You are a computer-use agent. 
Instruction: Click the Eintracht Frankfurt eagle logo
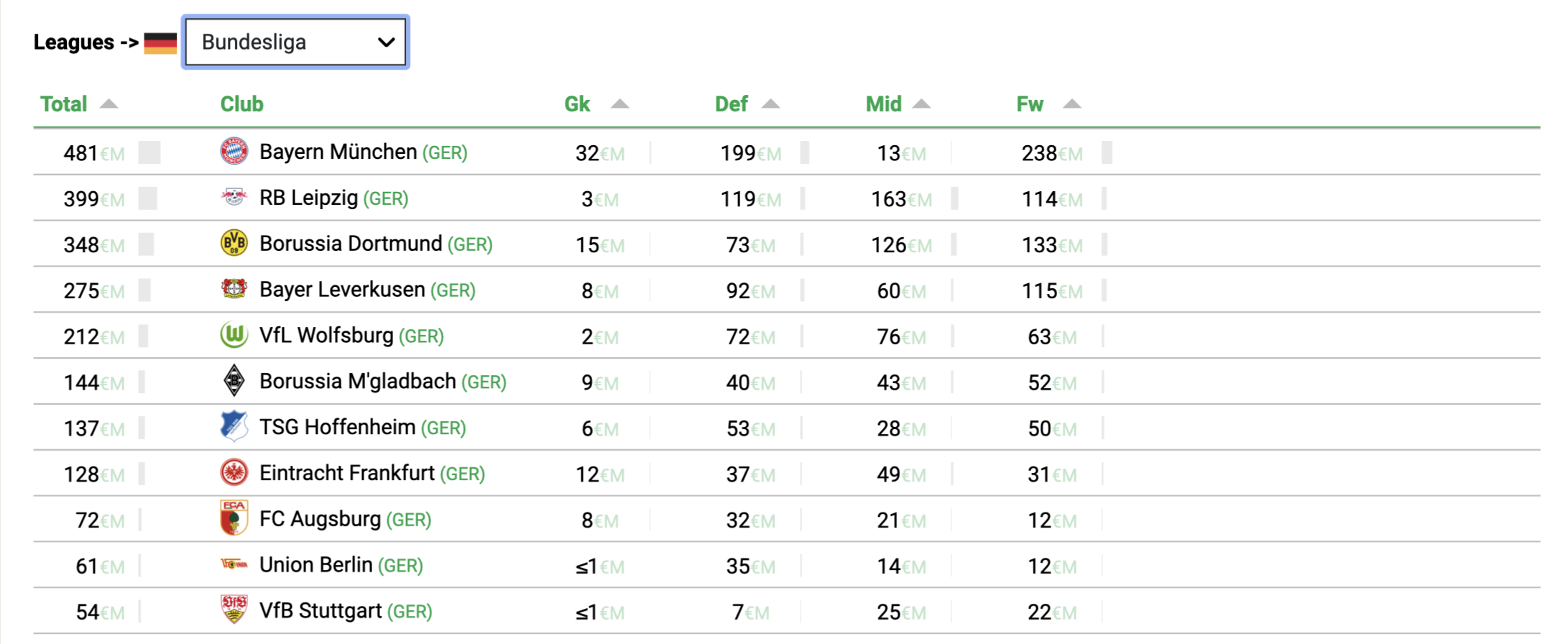234,473
